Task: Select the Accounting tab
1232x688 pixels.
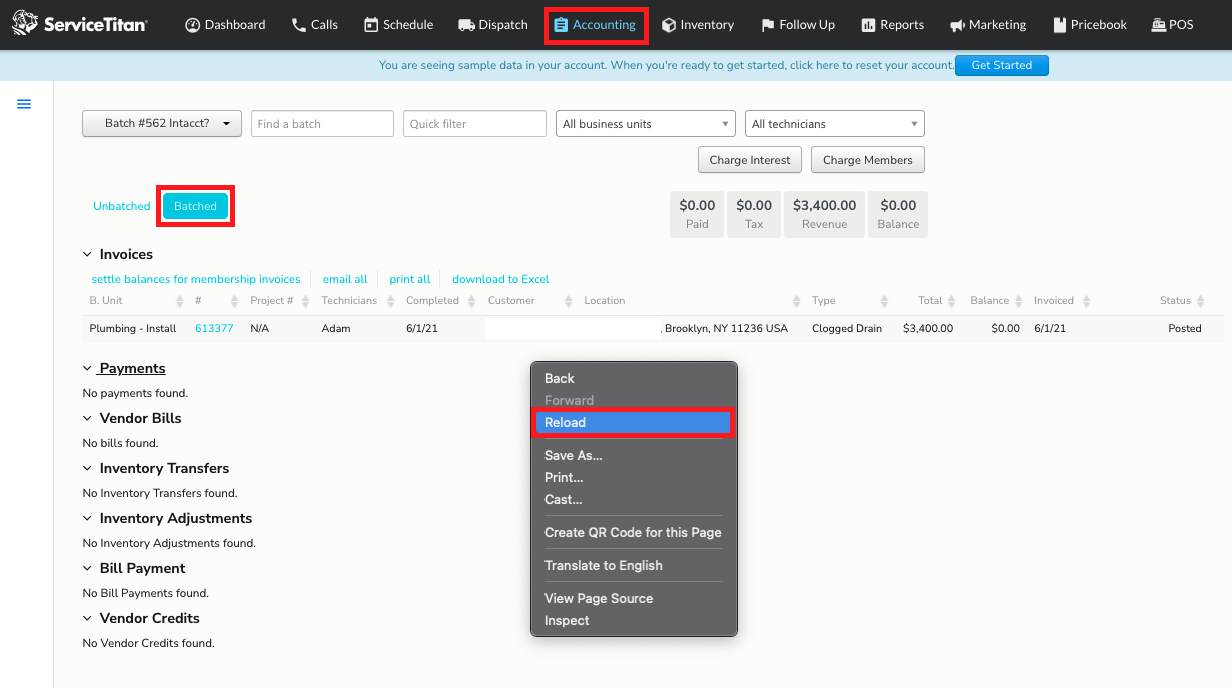Action: 595,25
